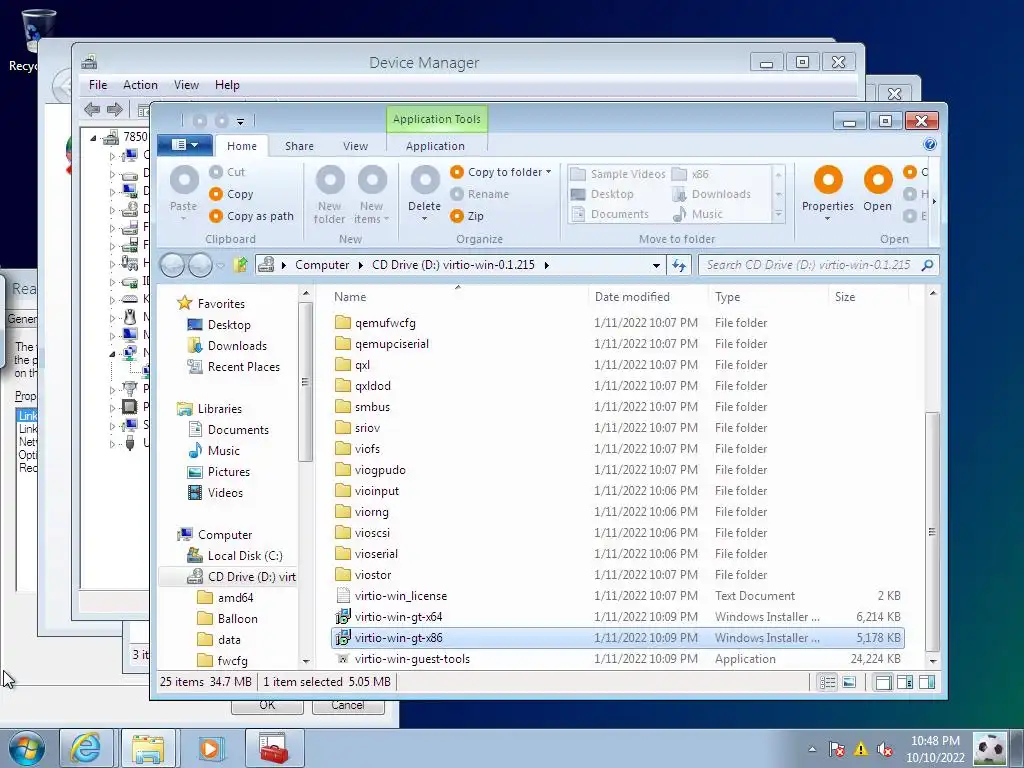1024x768 pixels.
Task: Show hidden tray icons arrow
Action: (812, 749)
